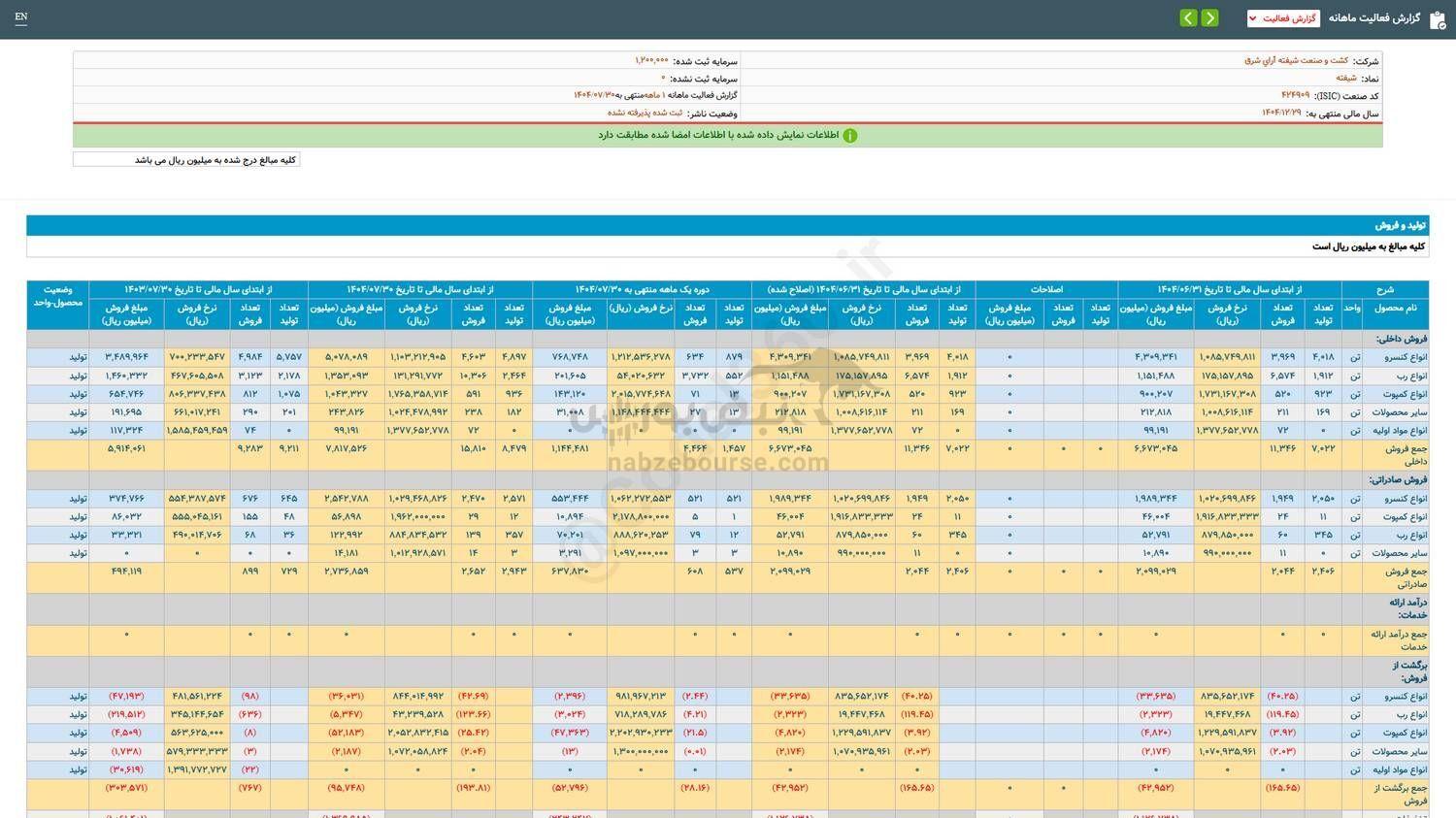Image resolution: width=1456 pixels, height=818 pixels.
Task: Click the وضعیت محصول-واحد column header
Action: [x=57, y=296]
